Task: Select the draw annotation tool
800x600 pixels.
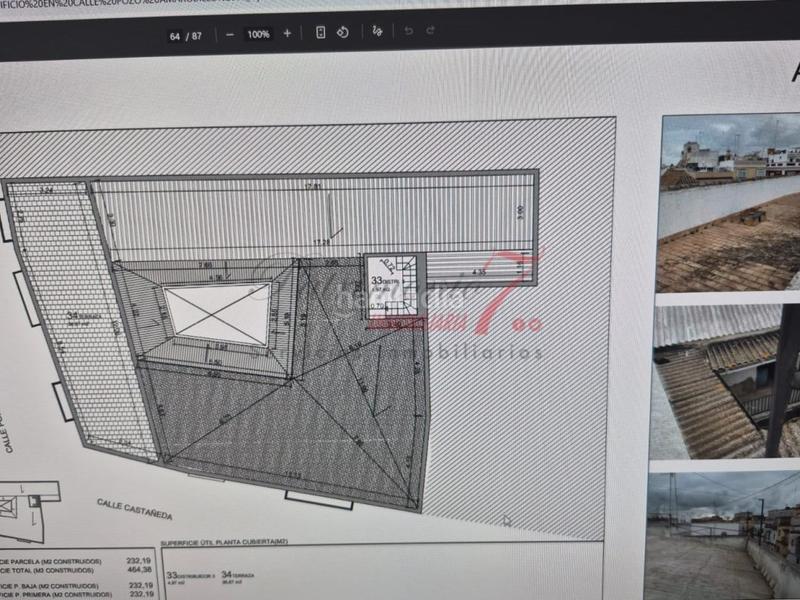Action: (377, 32)
